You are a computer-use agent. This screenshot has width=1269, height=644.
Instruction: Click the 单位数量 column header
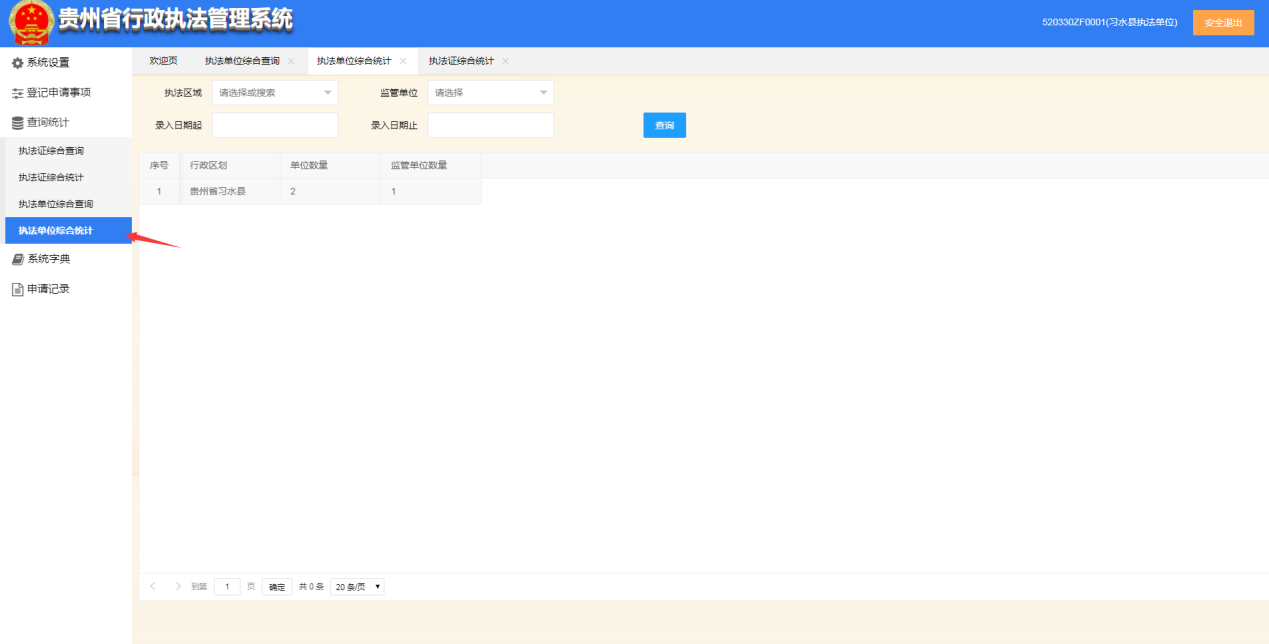(330, 165)
